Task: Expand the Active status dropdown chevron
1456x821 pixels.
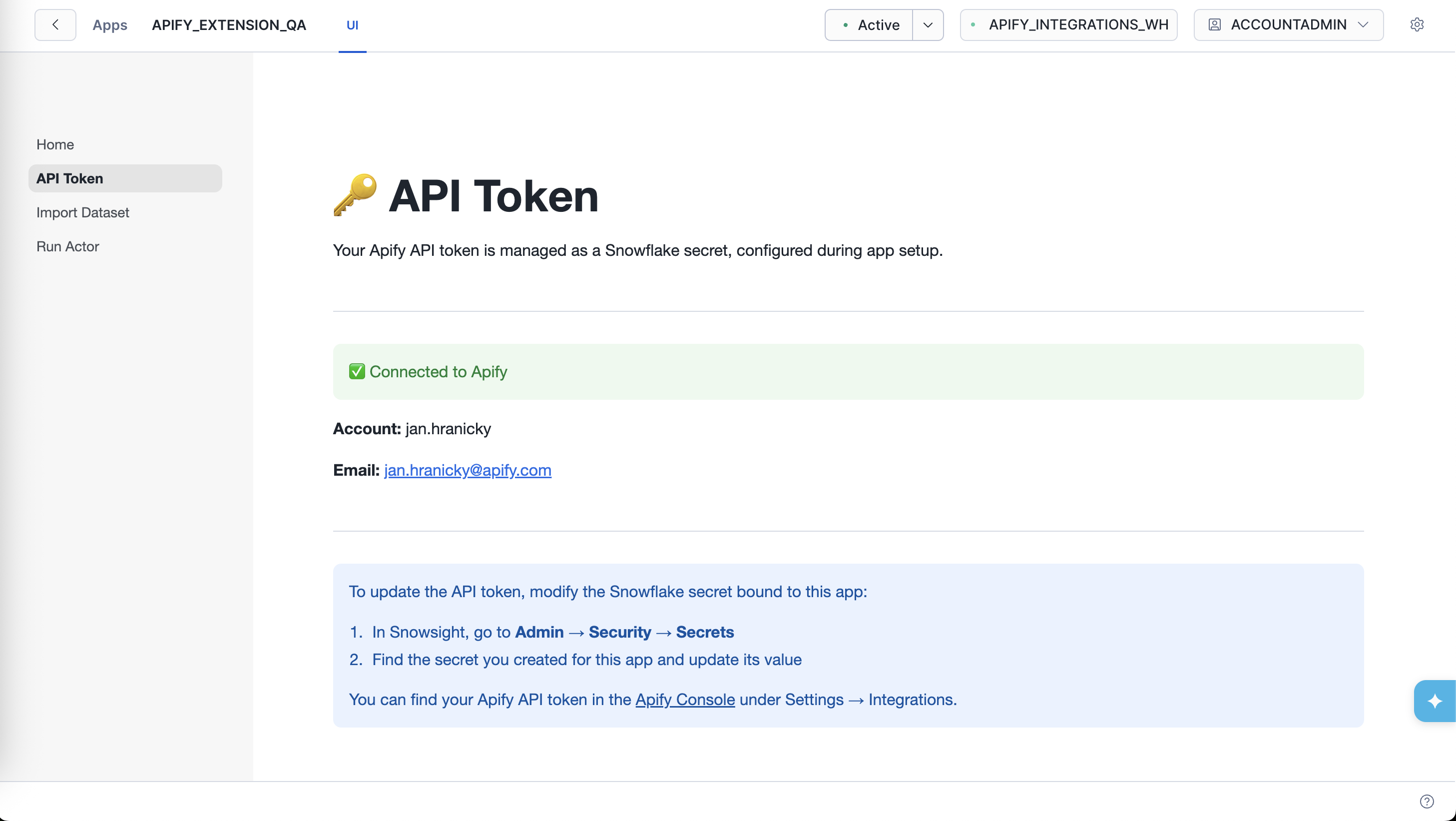Action: [928, 25]
